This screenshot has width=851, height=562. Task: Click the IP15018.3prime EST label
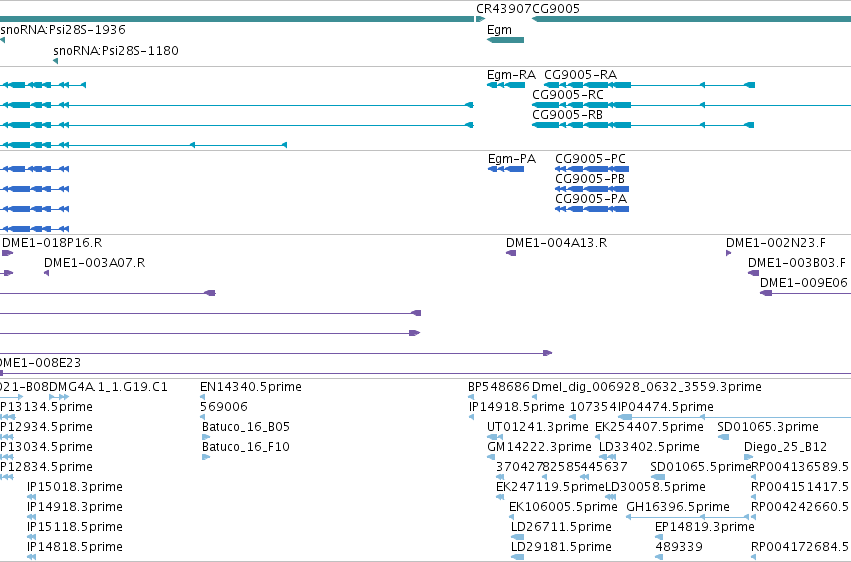74,487
